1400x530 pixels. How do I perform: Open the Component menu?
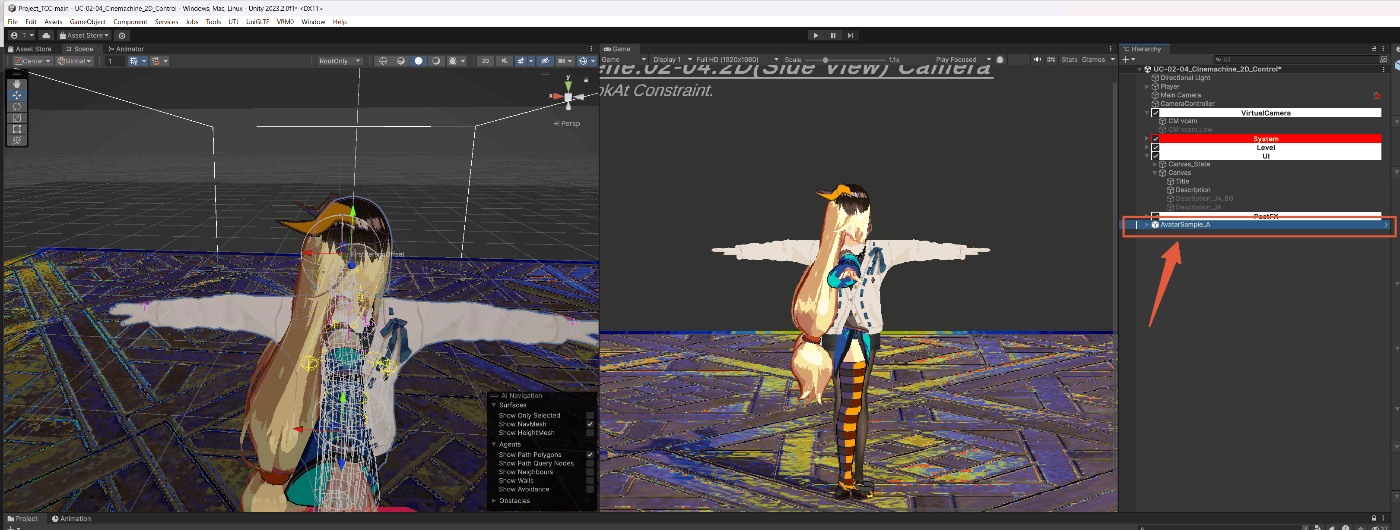[130, 21]
